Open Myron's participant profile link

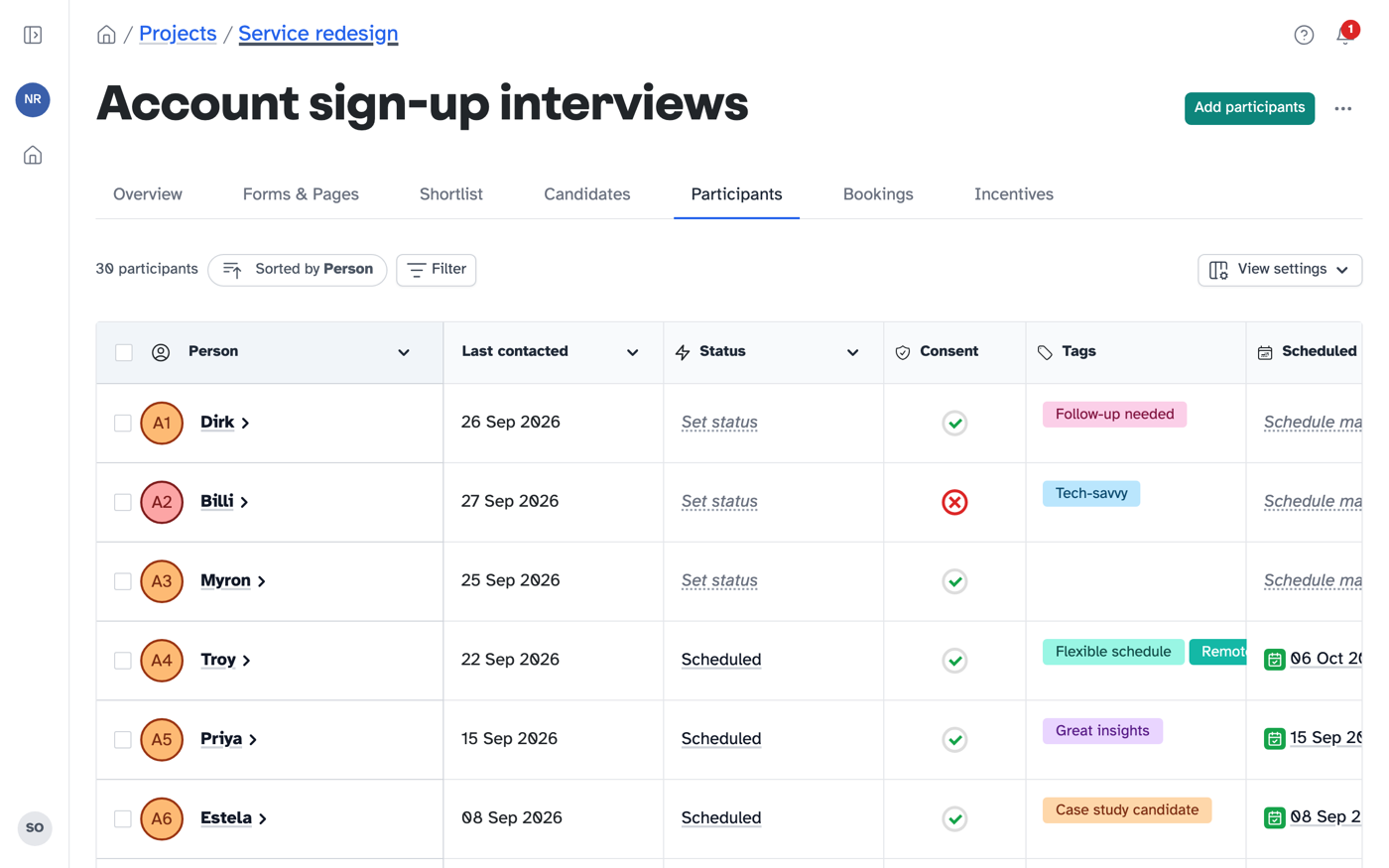pyautogui.click(x=233, y=580)
